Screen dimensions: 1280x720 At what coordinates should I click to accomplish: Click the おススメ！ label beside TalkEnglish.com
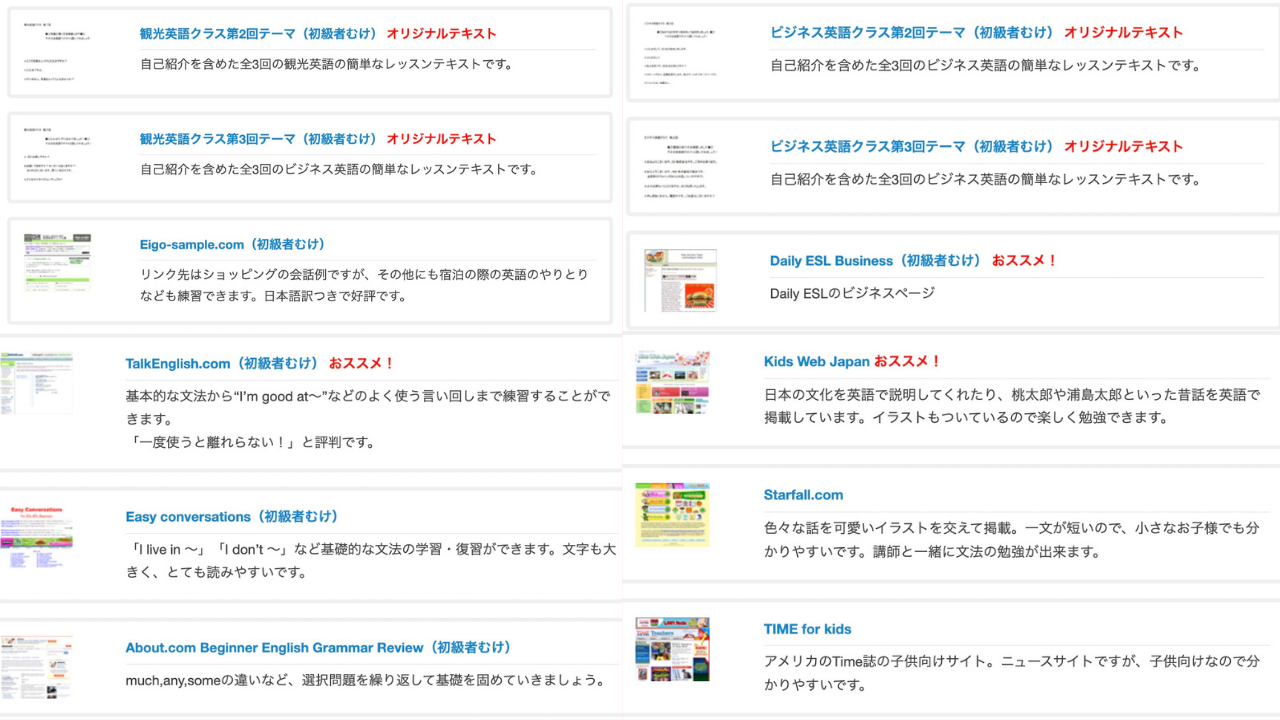coord(362,363)
